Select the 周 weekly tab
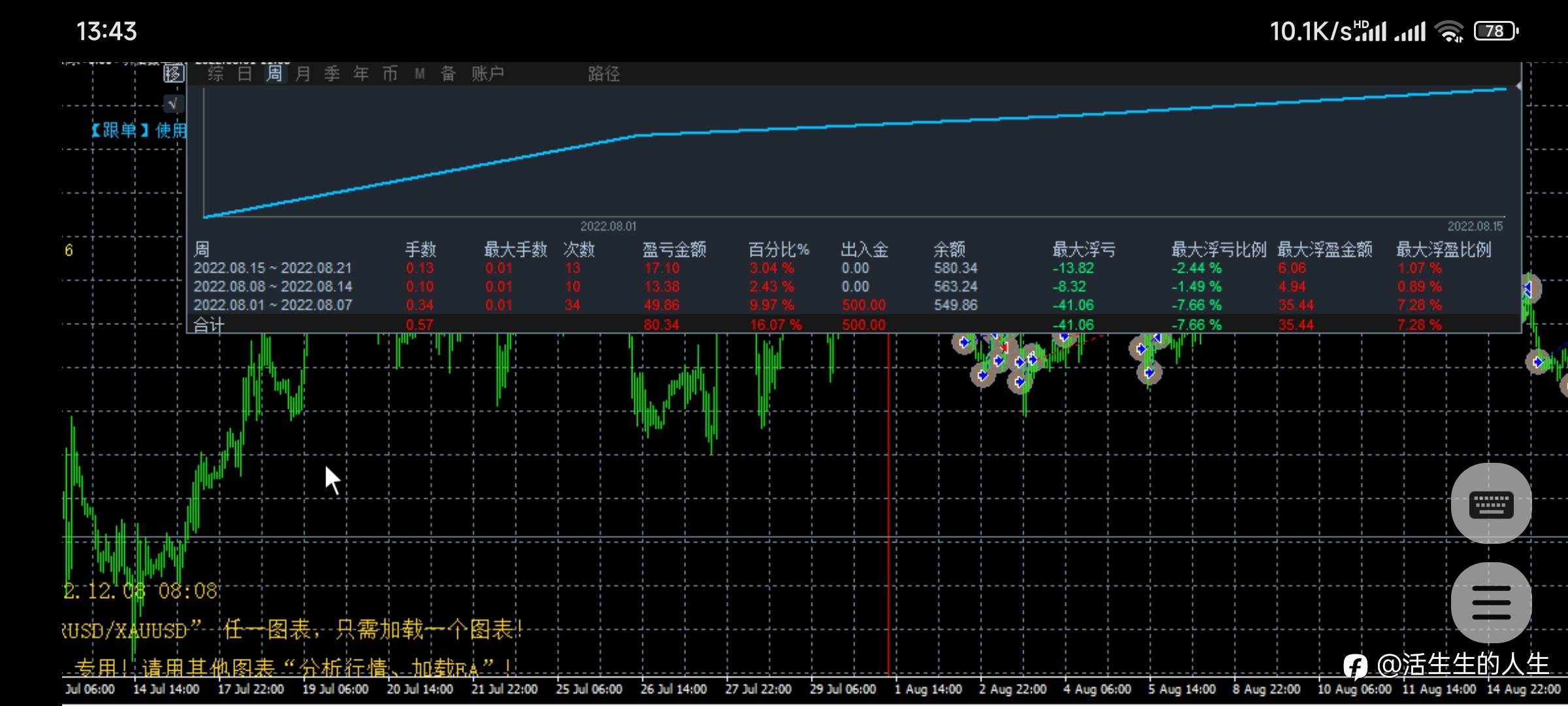This screenshot has height=706, width=1568. (x=274, y=73)
